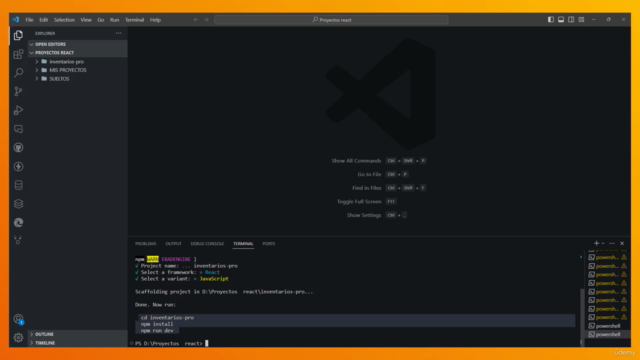This screenshot has height=360, width=640.
Task: Open the stacked layers icon in activity bar
Action: point(18,204)
